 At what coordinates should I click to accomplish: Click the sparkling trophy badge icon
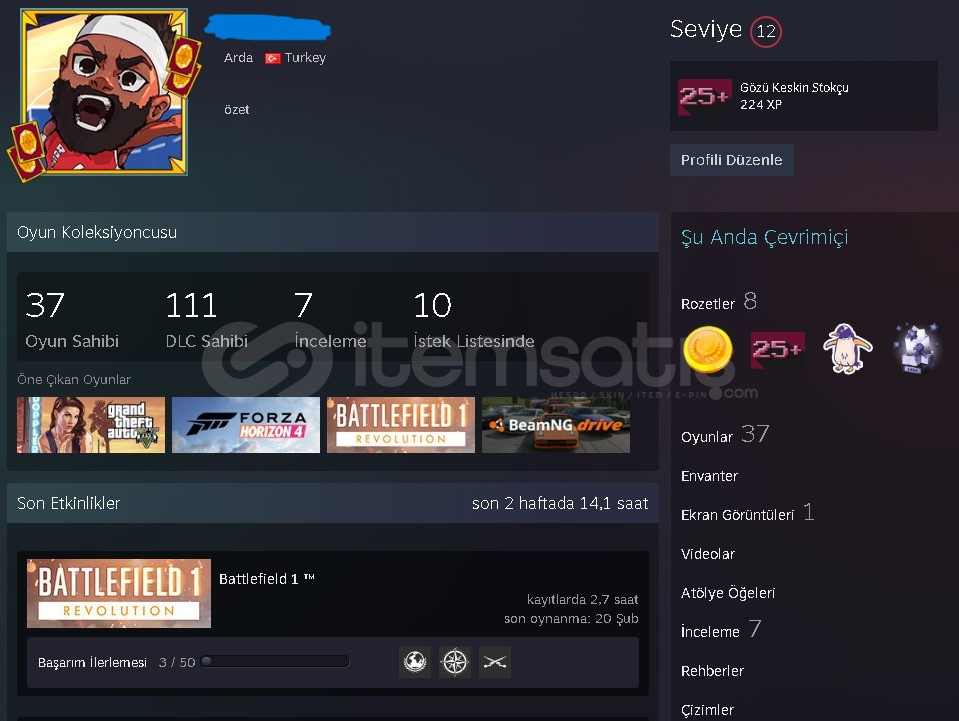tap(916, 349)
